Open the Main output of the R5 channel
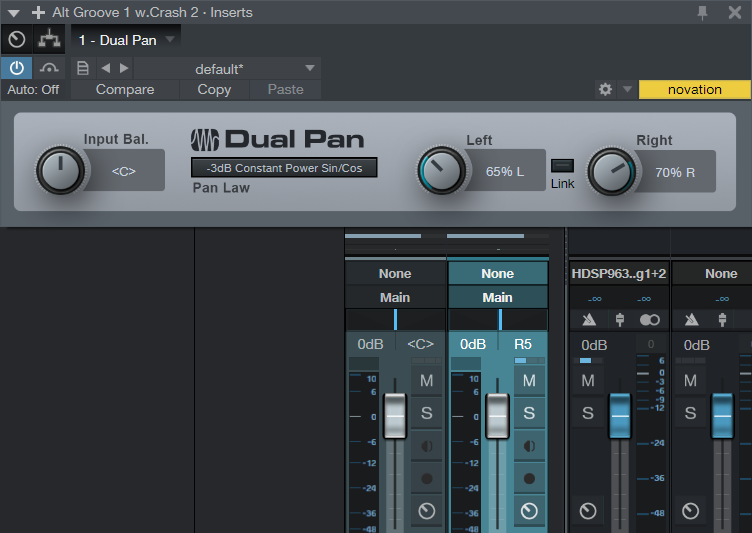This screenshot has width=752, height=533. [x=498, y=297]
